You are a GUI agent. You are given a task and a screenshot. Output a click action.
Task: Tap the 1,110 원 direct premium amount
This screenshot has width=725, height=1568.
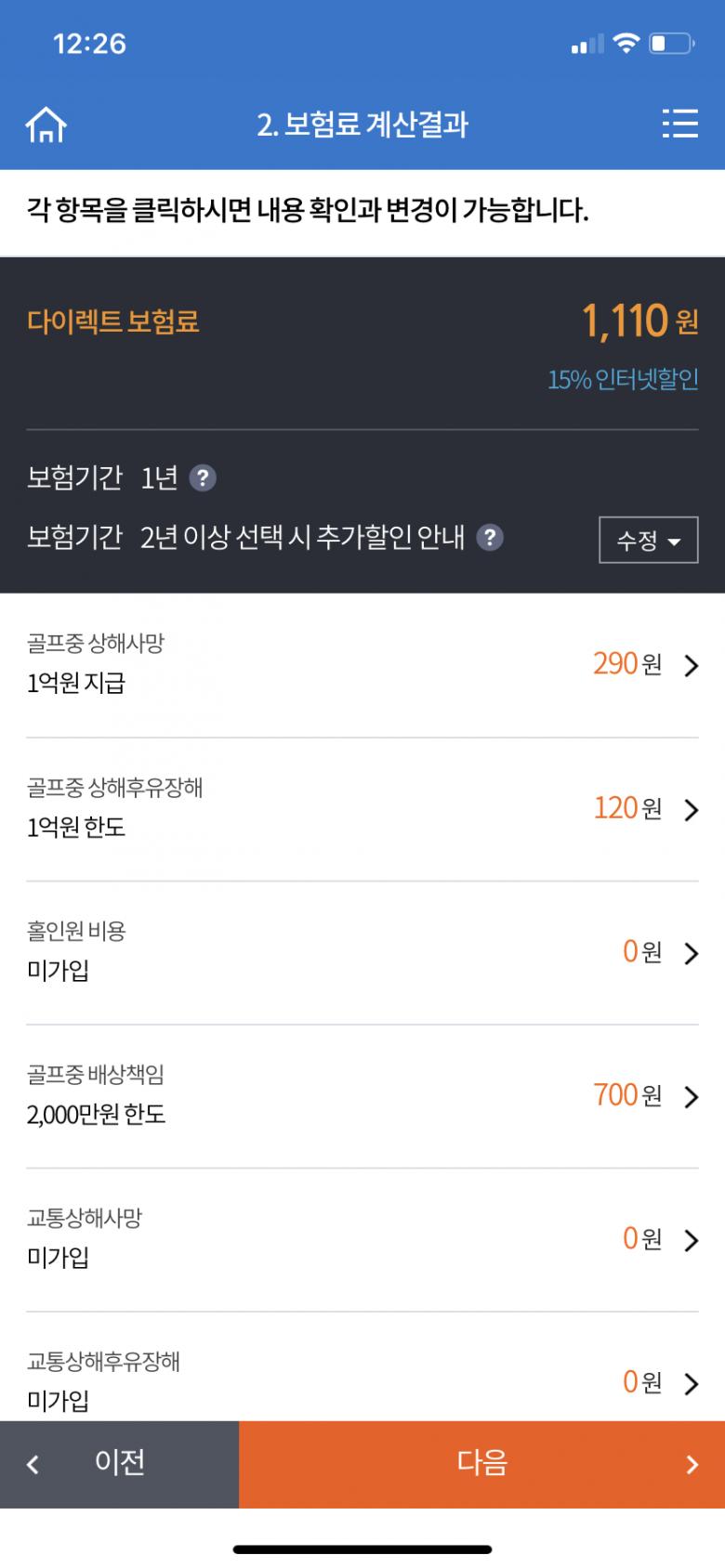point(639,321)
